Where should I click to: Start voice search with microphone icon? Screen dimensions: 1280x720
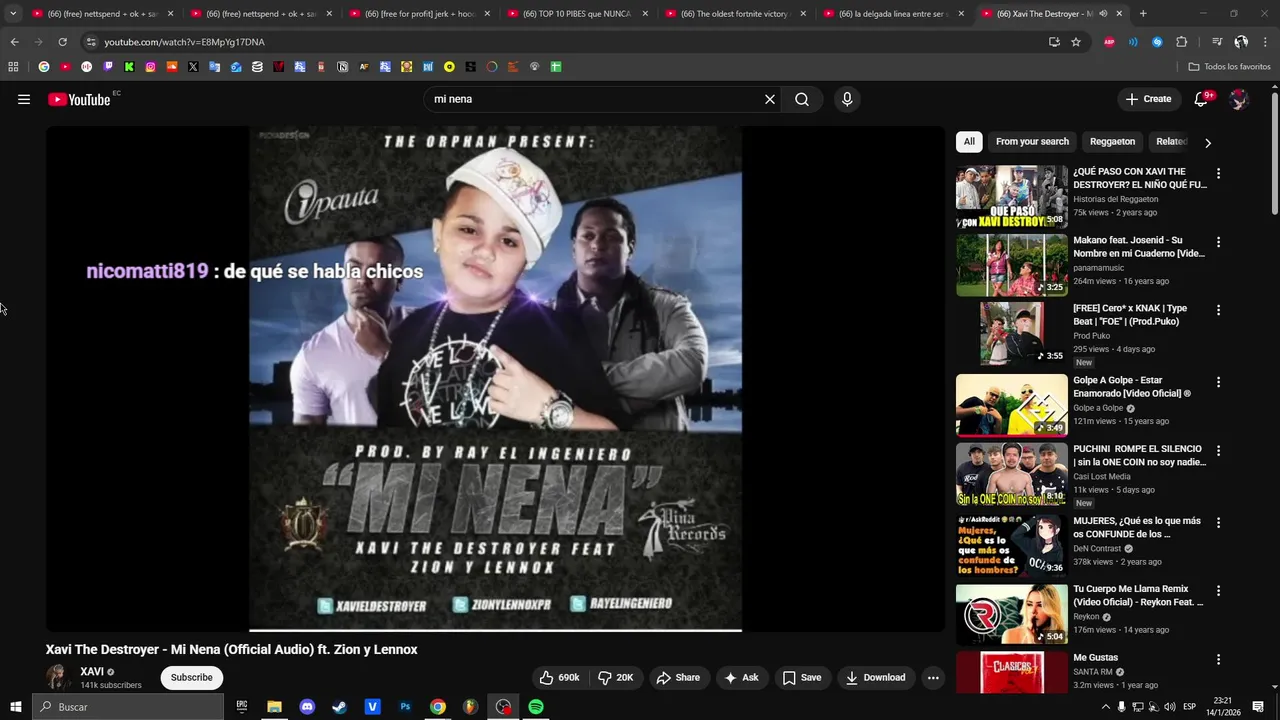[847, 99]
